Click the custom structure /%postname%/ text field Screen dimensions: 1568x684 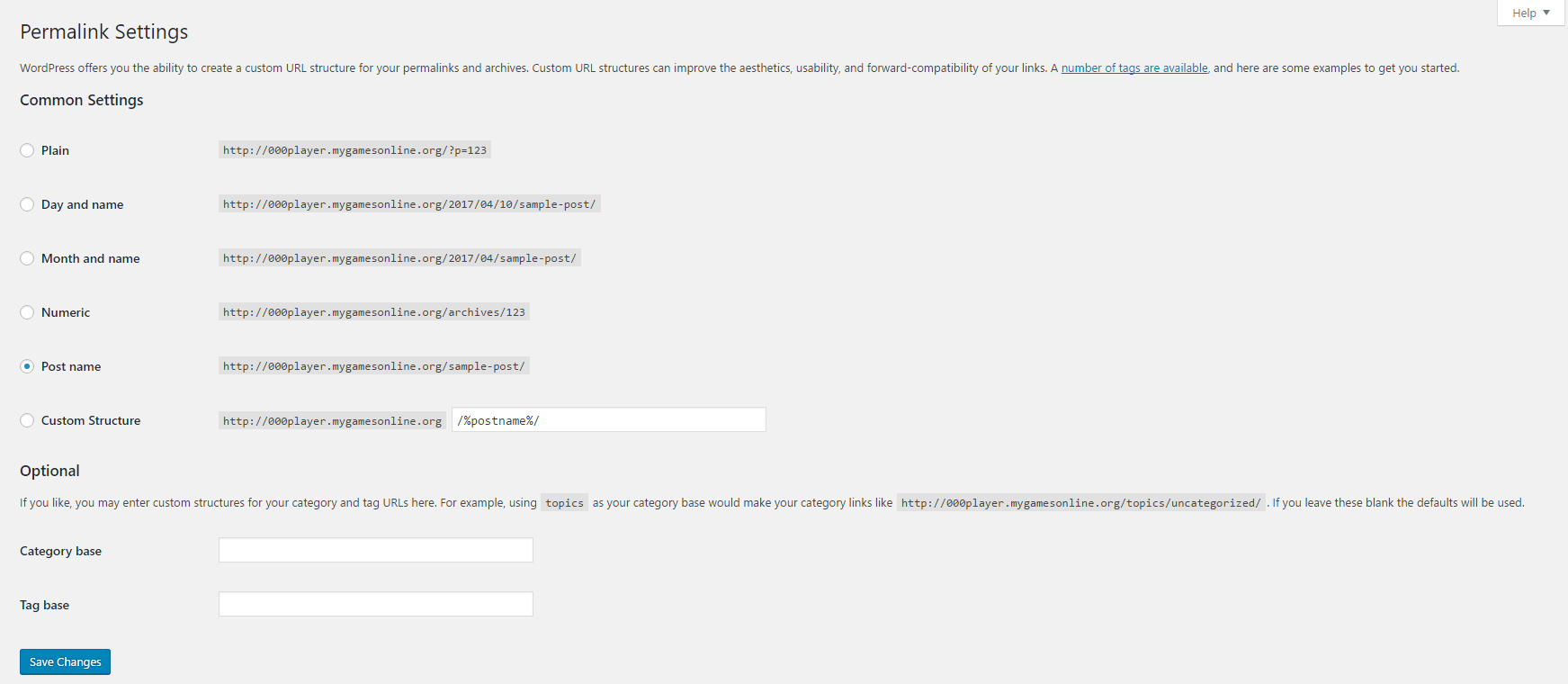coord(608,420)
